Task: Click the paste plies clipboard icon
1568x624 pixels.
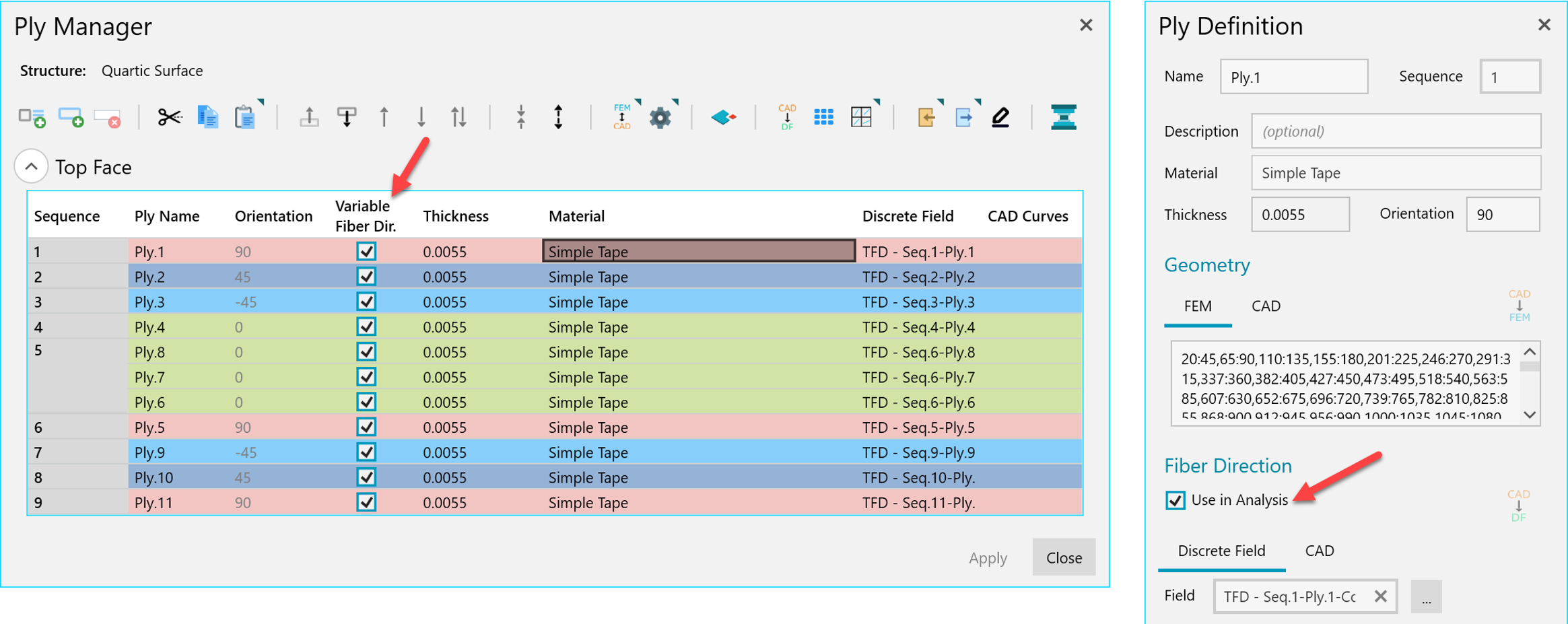Action: point(245,117)
